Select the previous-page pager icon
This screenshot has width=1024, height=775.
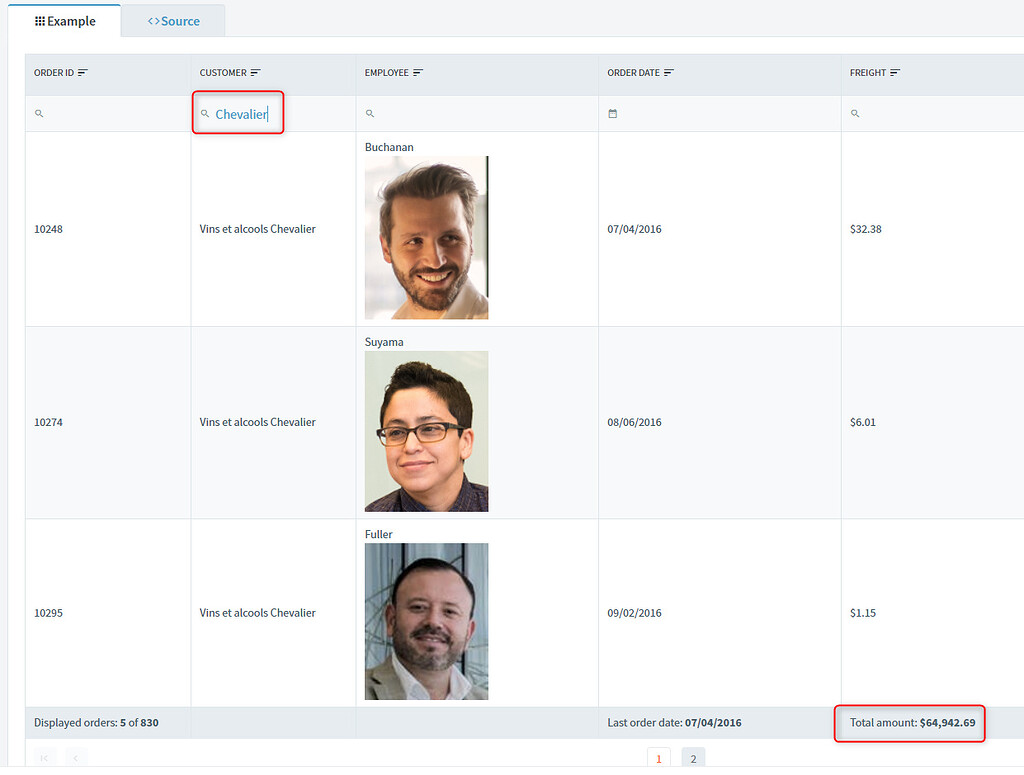click(x=75, y=758)
